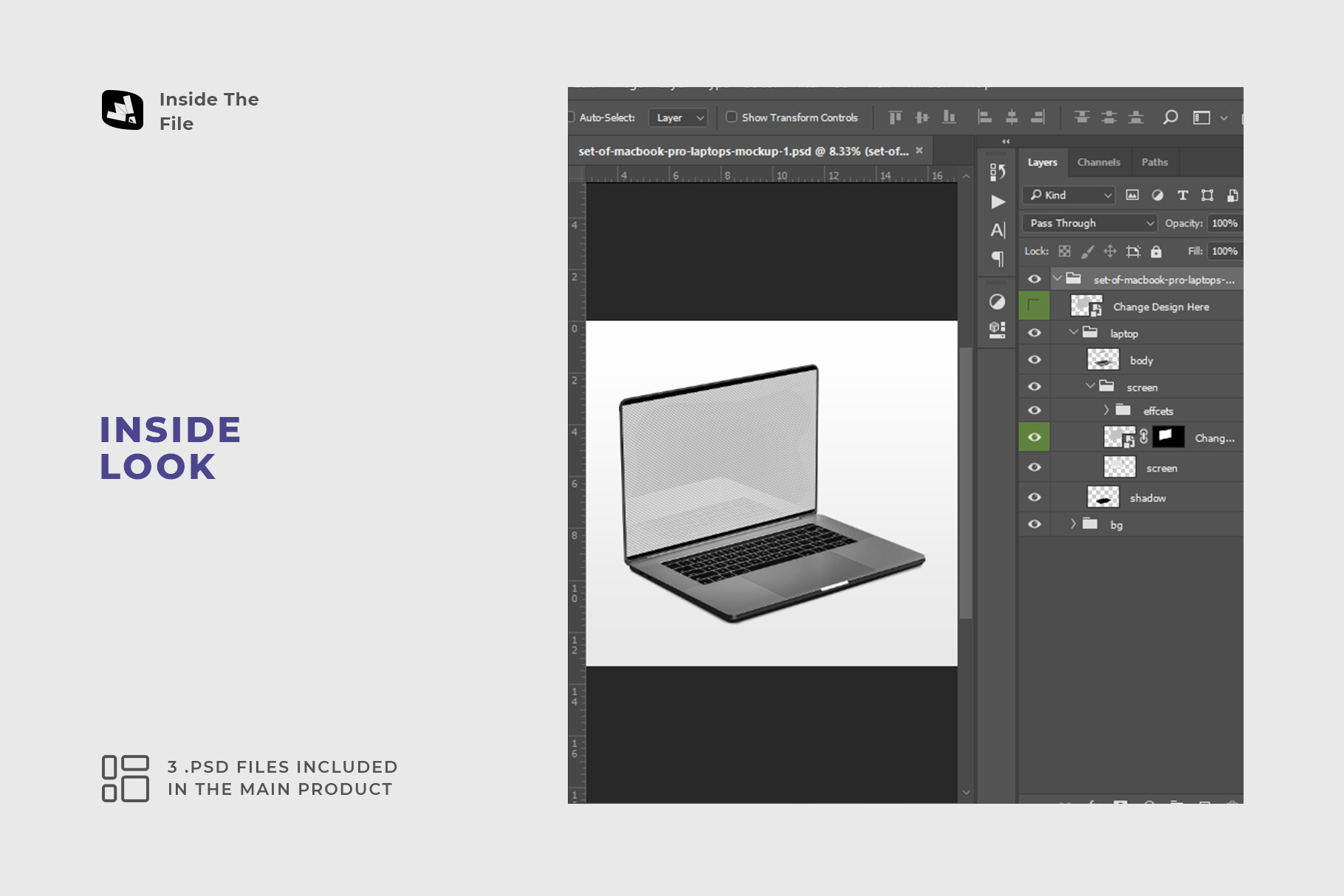
Task: Click the Opacity value field
Action: [1224, 223]
